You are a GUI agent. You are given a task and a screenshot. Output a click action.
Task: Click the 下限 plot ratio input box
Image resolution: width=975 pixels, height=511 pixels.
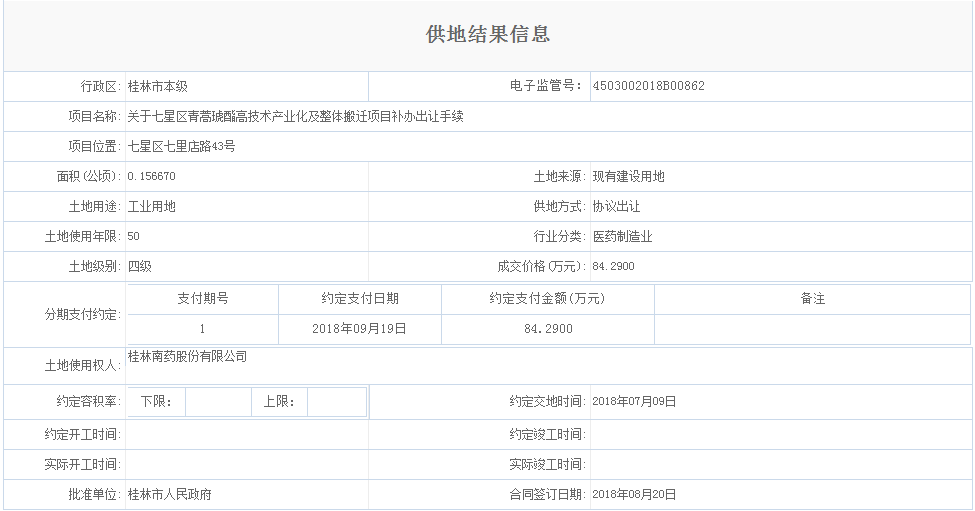point(217,402)
